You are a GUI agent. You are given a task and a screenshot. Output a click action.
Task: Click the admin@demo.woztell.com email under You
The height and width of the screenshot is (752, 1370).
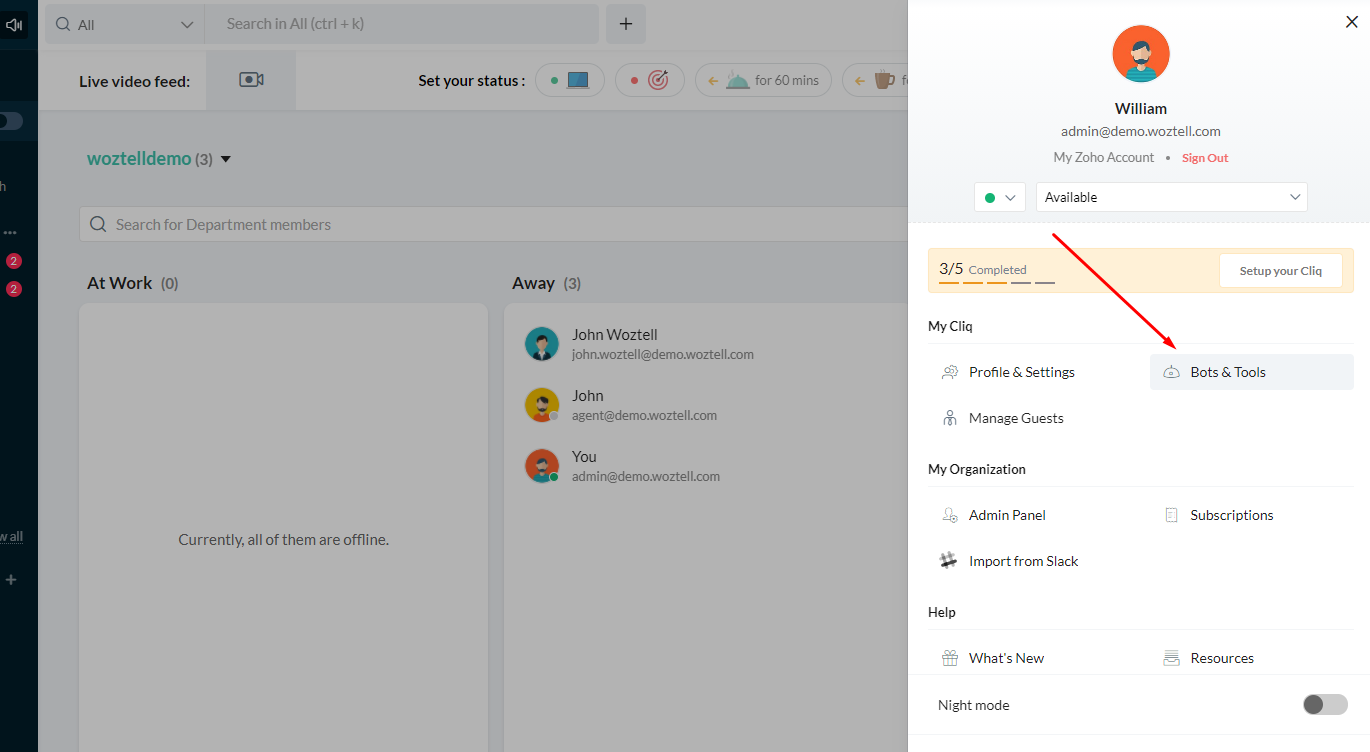point(646,476)
